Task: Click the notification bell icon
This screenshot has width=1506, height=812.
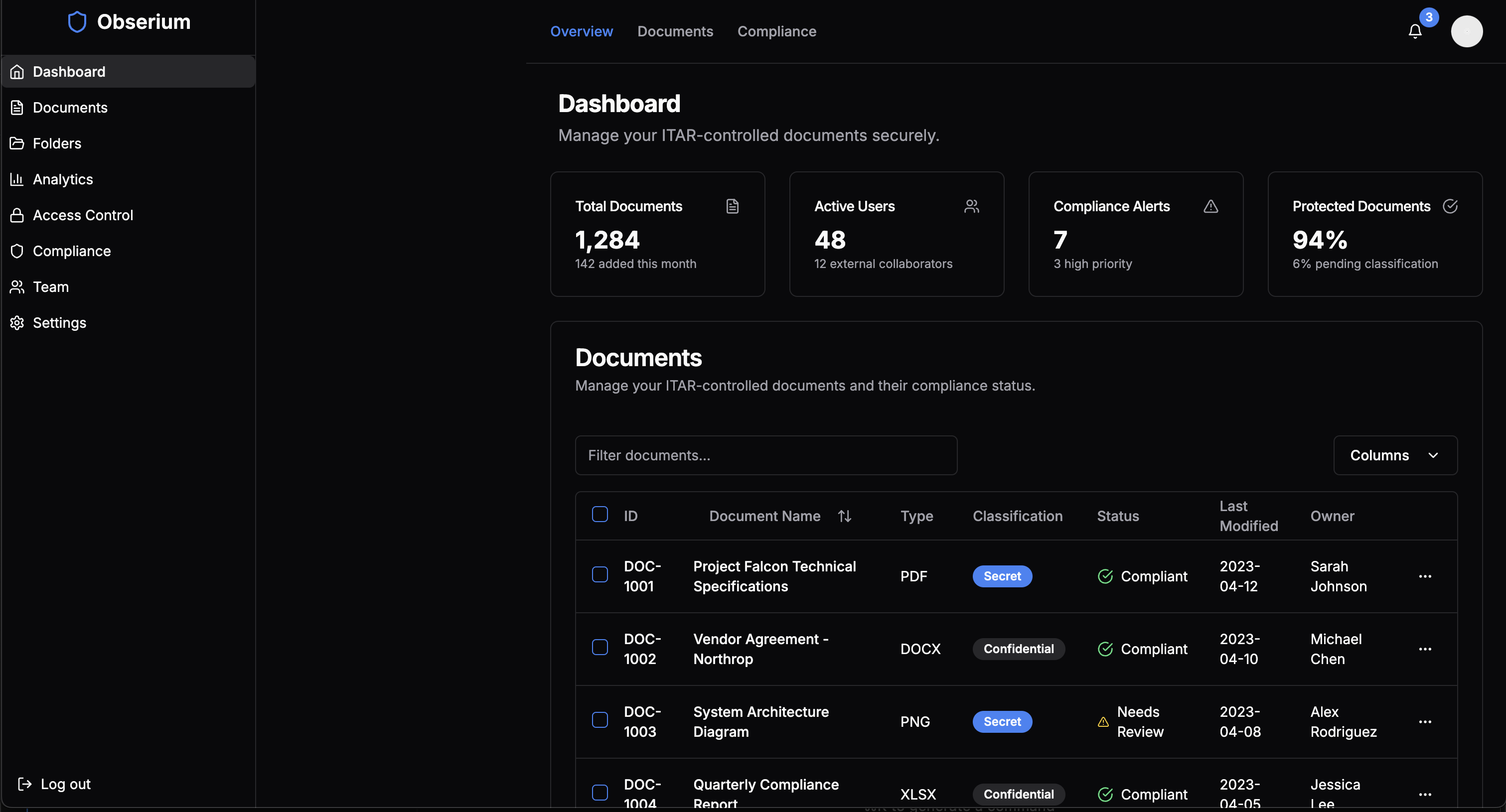Action: pyautogui.click(x=1415, y=31)
